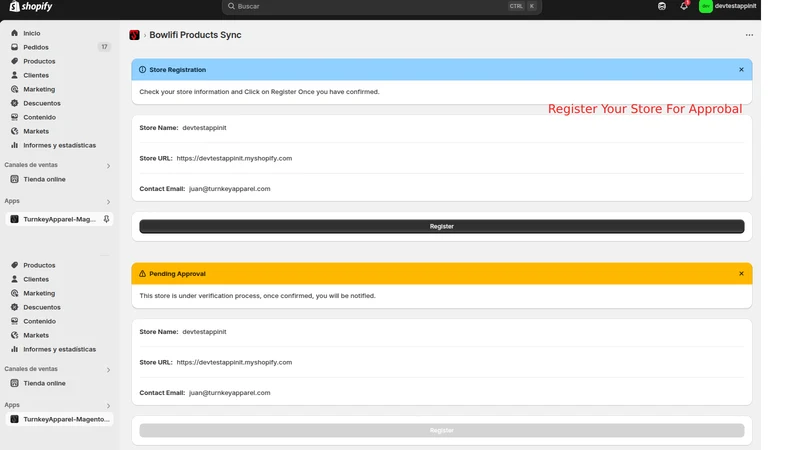Screen dimensions: 800x450
Task: Click Store Name devtestappinit under Pending Approval
Action: 204,332
